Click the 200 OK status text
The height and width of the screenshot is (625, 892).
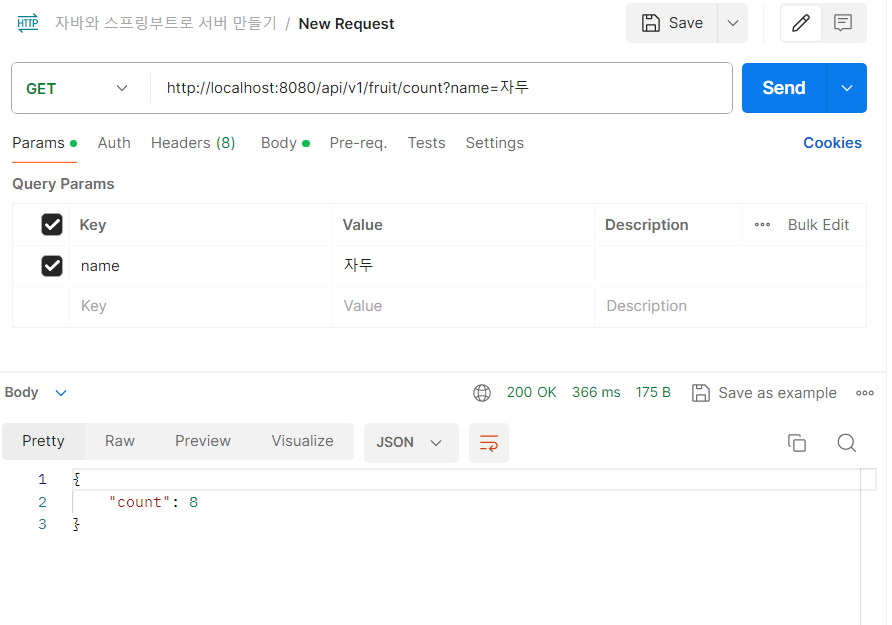tap(531, 392)
